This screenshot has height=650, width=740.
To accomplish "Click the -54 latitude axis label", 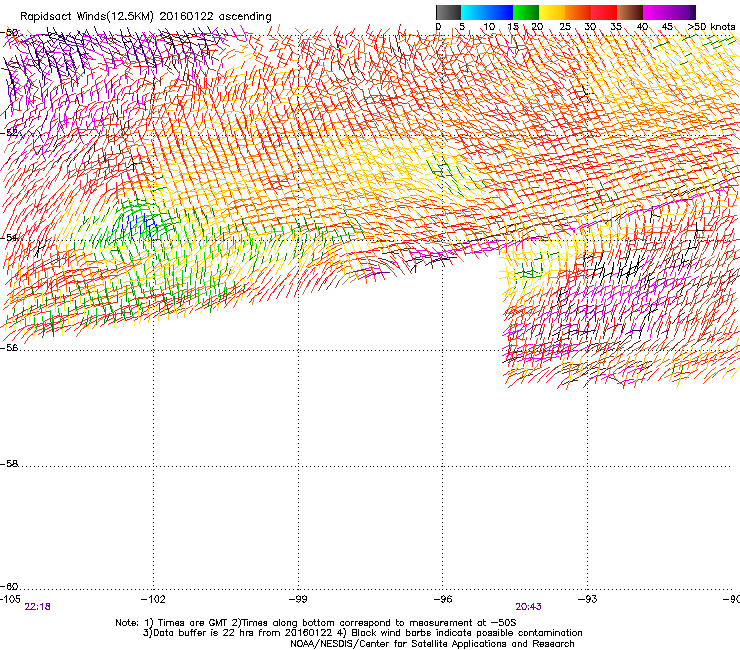I will (x=9, y=237).
